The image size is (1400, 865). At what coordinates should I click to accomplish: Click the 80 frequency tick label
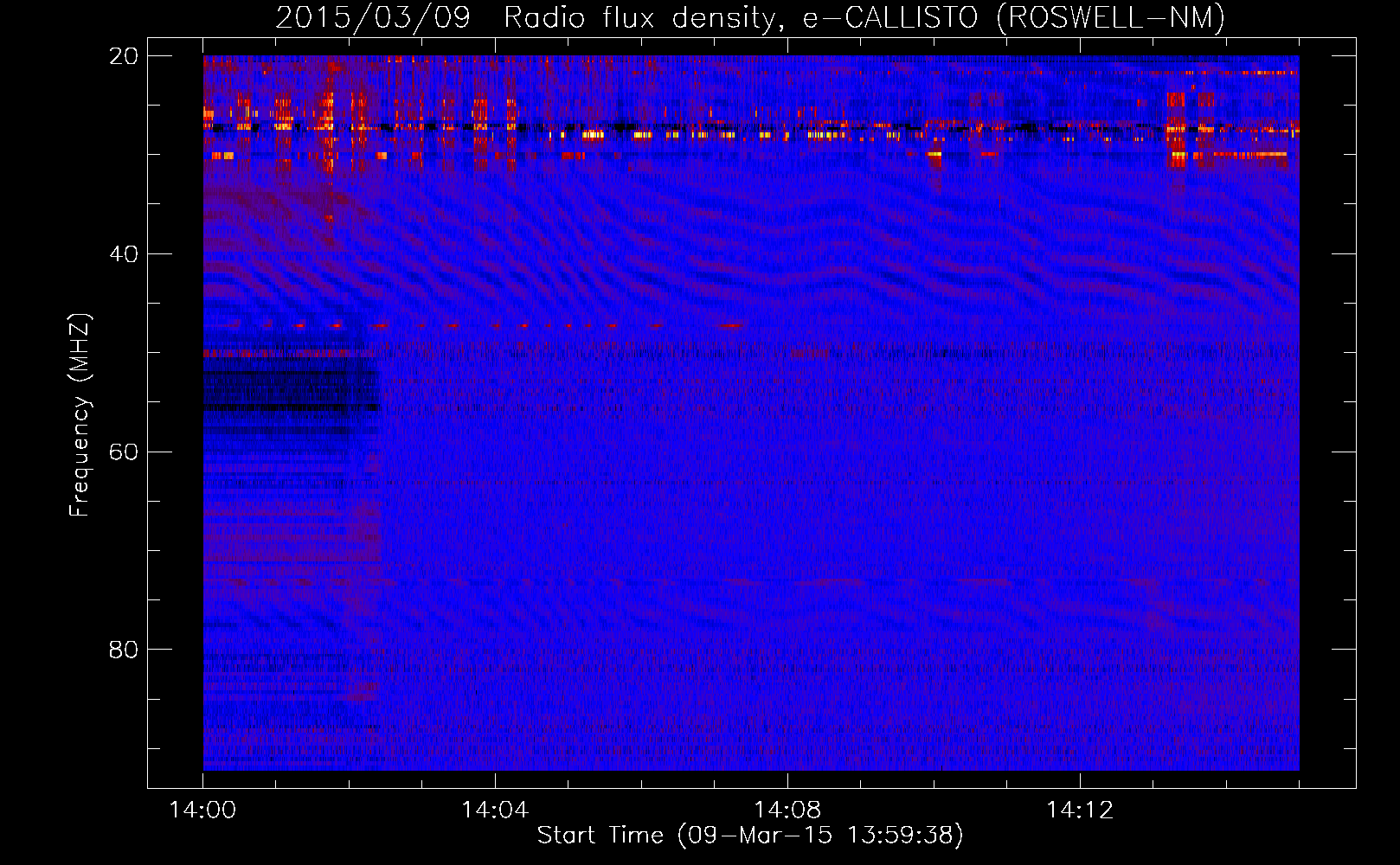123,650
